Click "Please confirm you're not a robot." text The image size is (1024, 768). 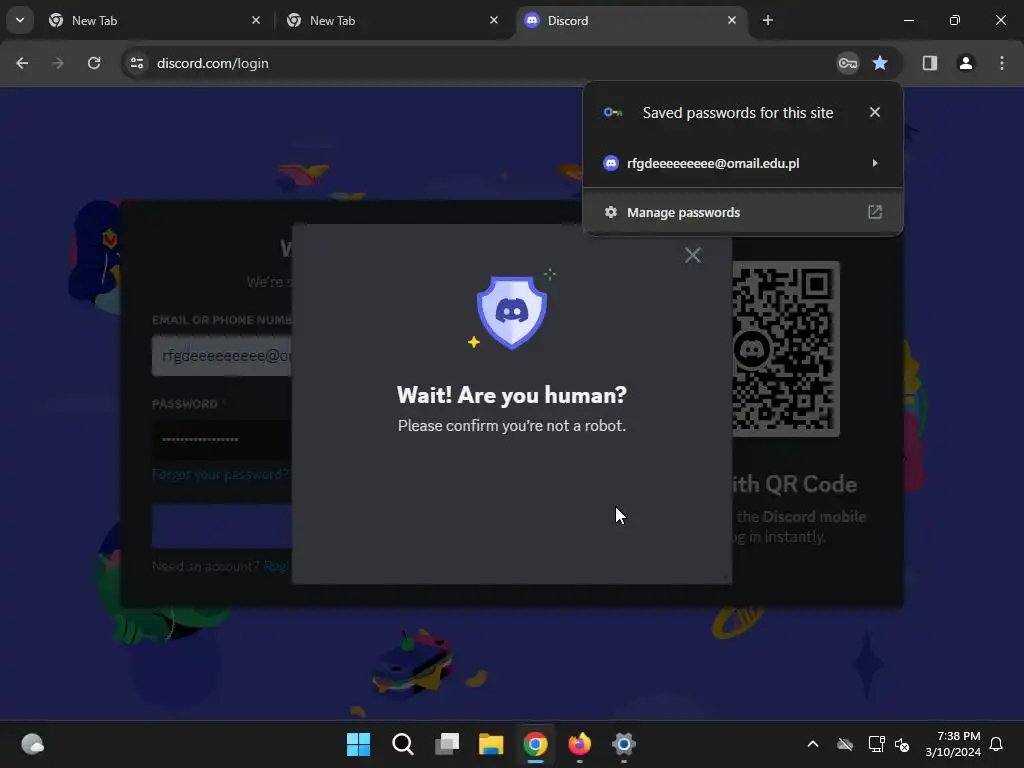(512, 426)
